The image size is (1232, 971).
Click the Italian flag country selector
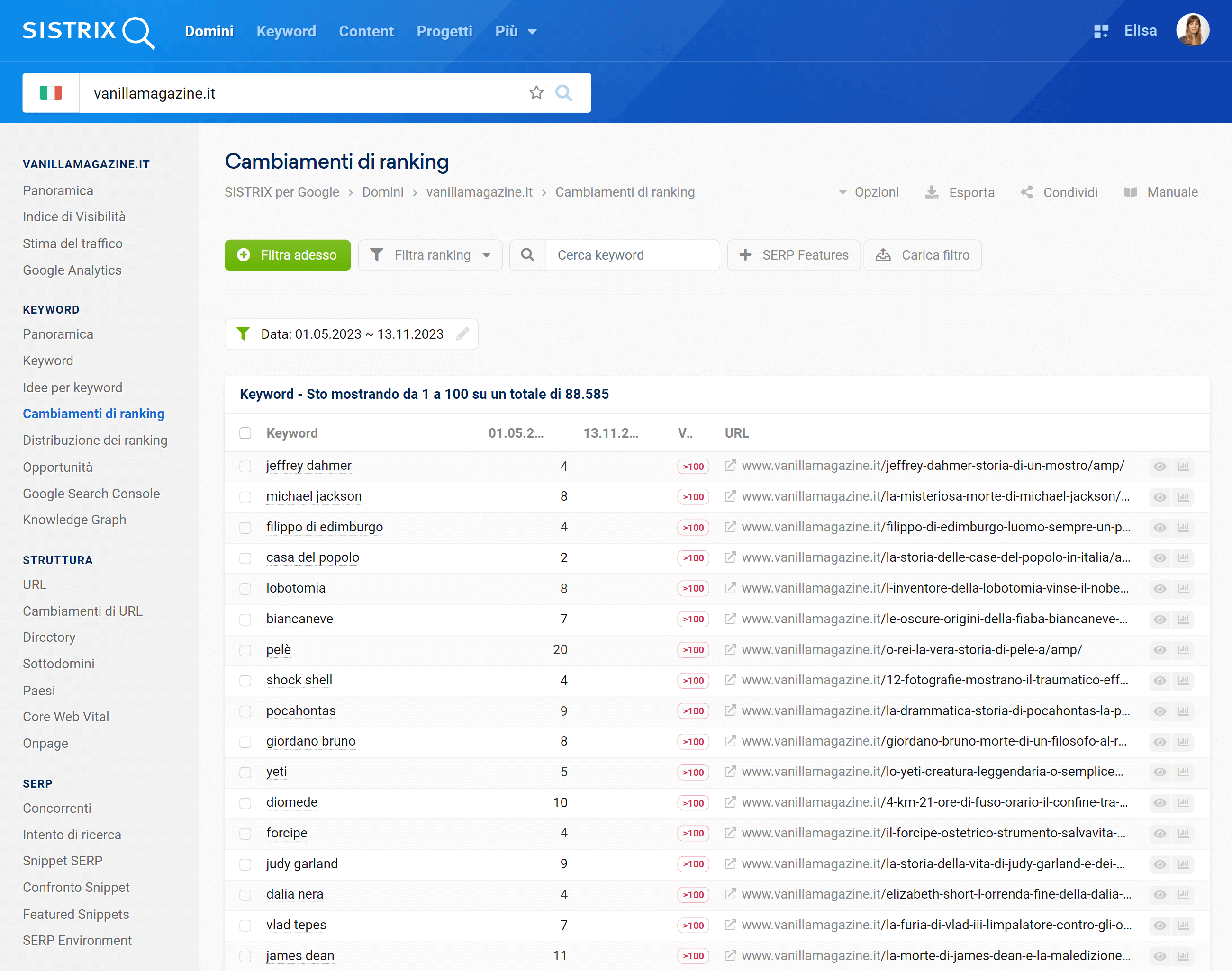51,93
